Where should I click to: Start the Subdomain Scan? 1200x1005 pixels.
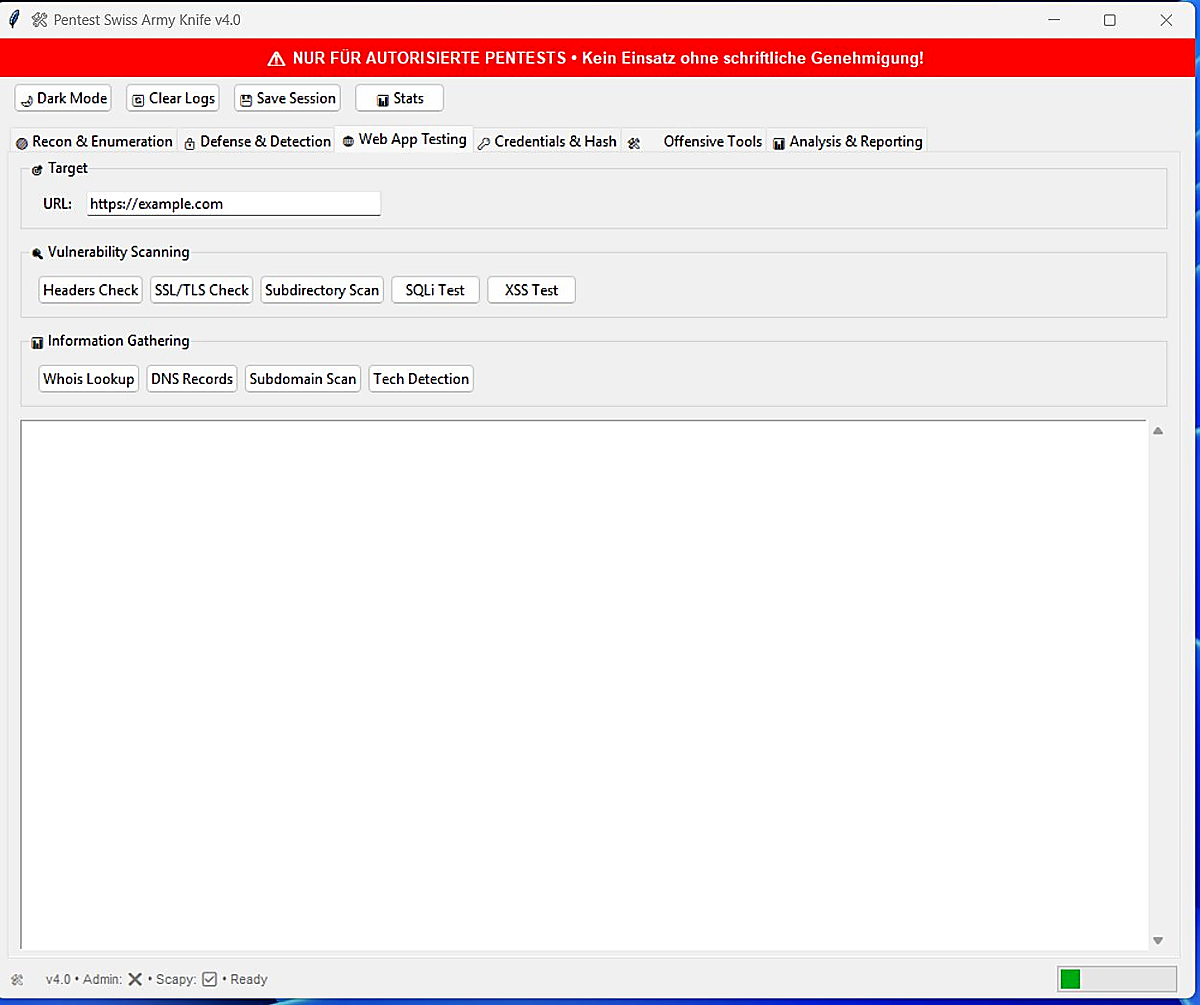[303, 379]
